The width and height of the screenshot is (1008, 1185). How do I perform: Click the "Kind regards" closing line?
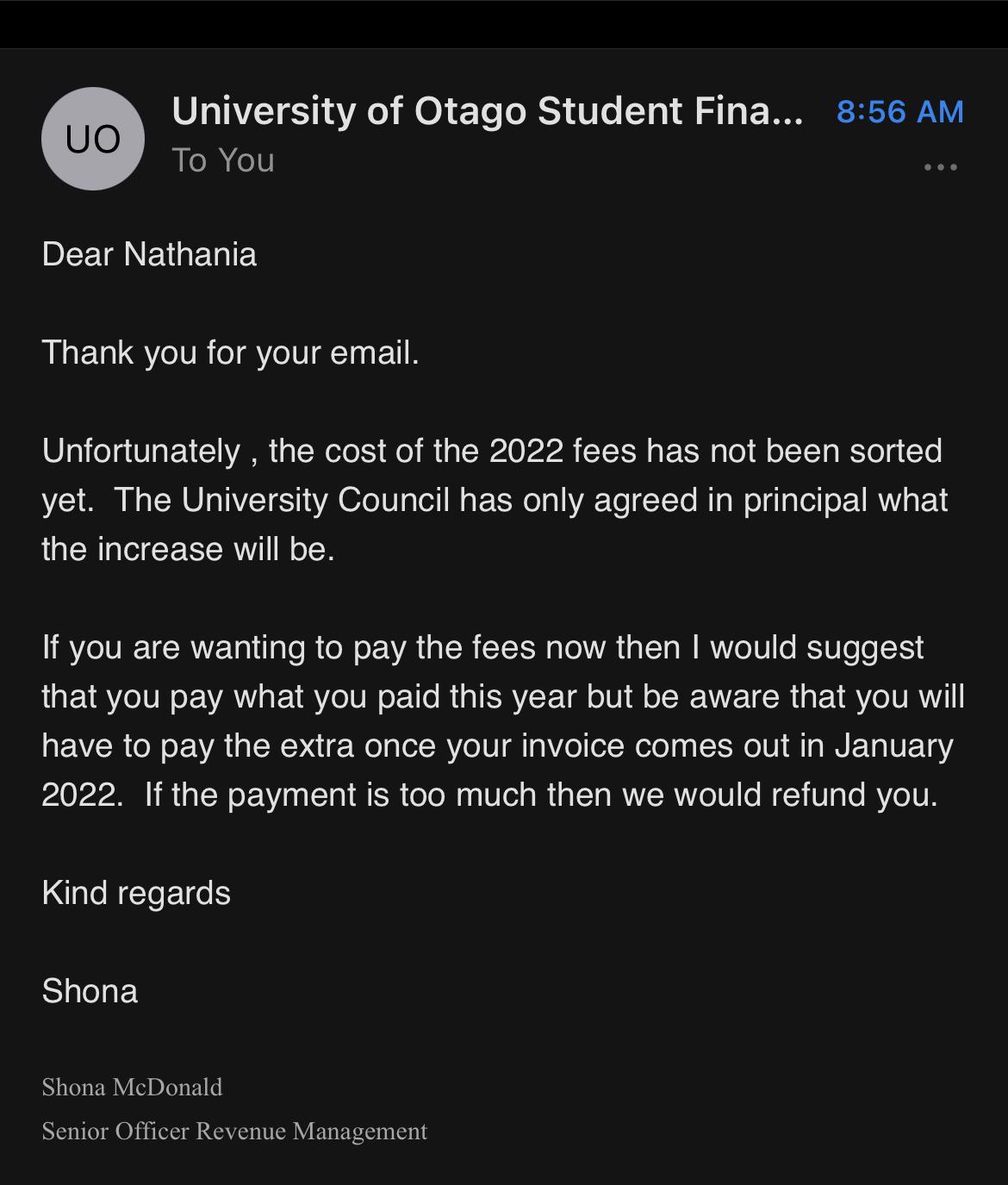[136, 893]
